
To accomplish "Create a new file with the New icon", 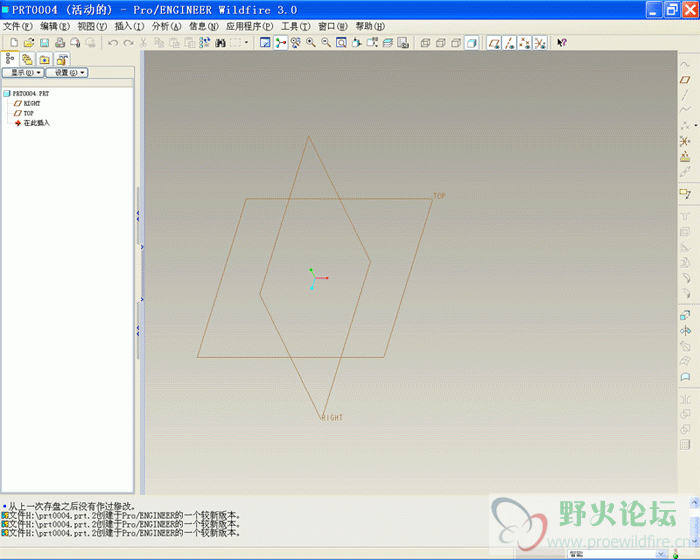I will 14,43.
